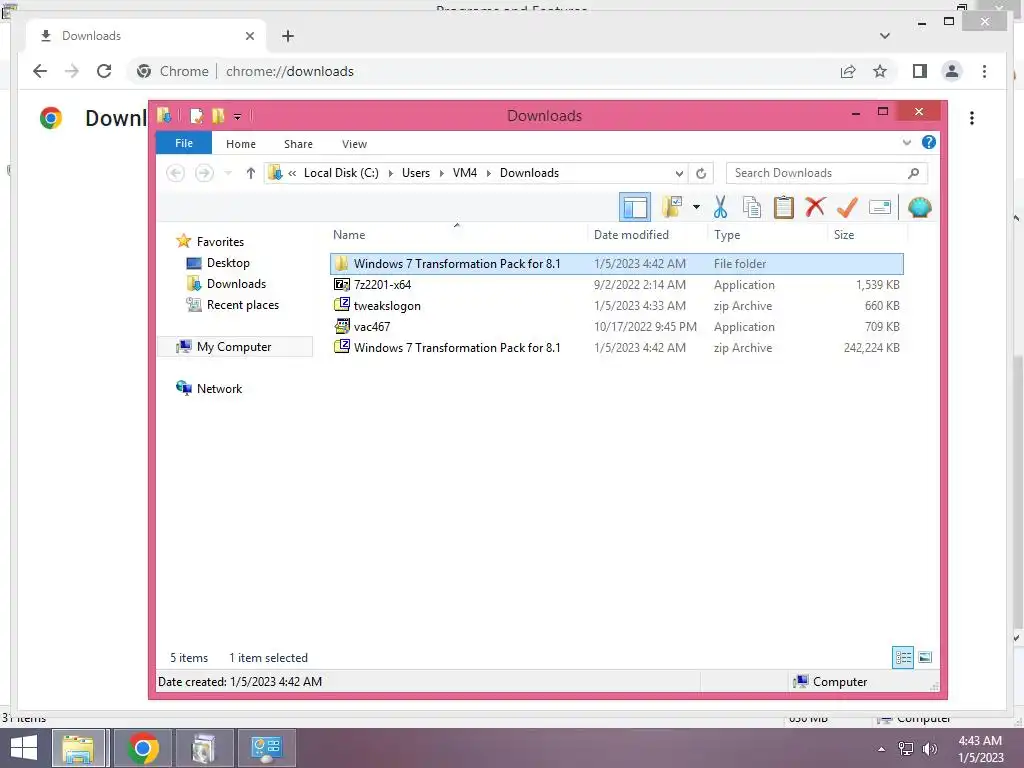Go forward in Explorer navigation

204,173
